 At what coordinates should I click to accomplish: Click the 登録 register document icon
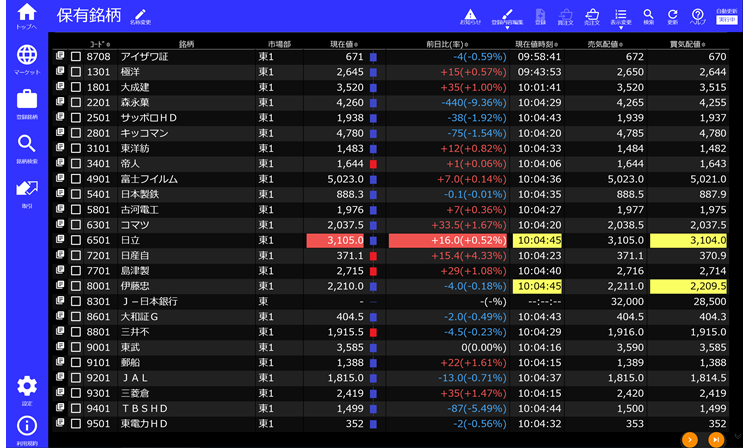pos(540,17)
